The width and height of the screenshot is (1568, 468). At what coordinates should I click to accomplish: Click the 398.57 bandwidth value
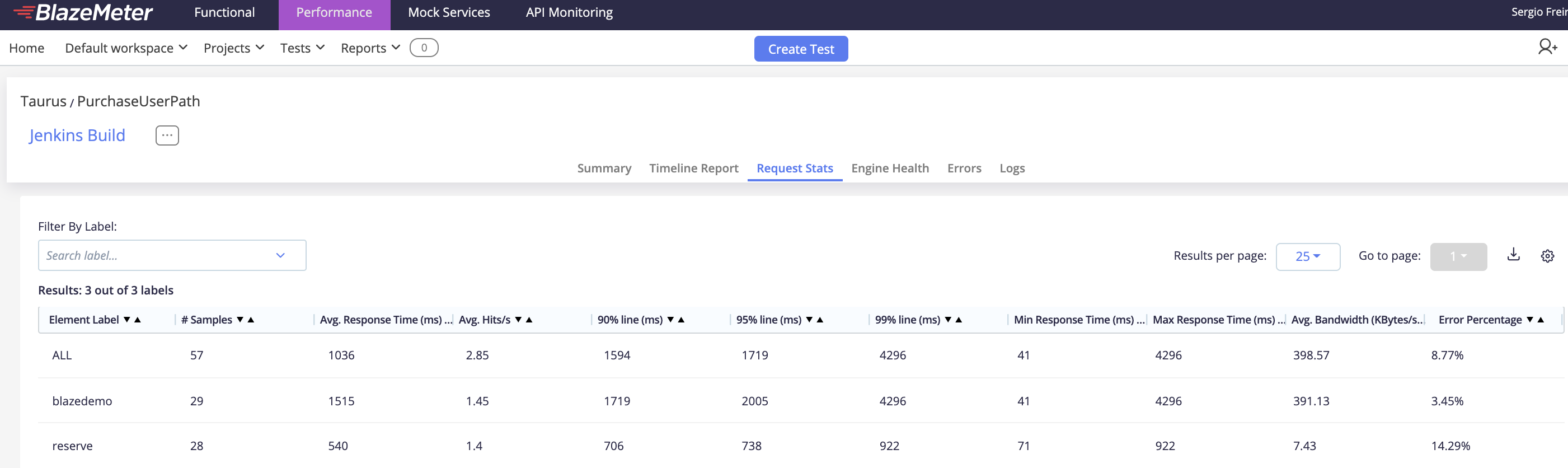pyautogui.click(x=1311, y=355)
